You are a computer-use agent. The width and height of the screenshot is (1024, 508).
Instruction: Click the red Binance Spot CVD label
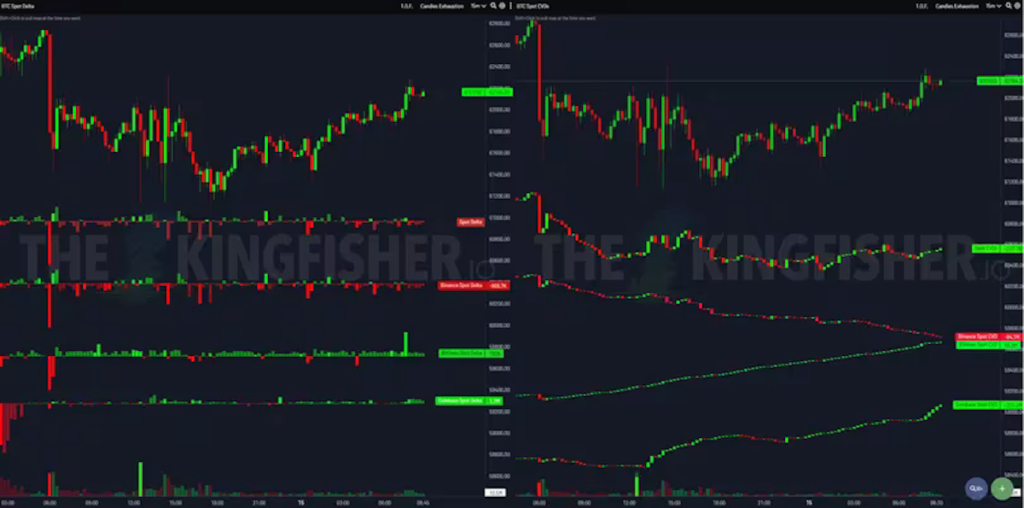977,337
